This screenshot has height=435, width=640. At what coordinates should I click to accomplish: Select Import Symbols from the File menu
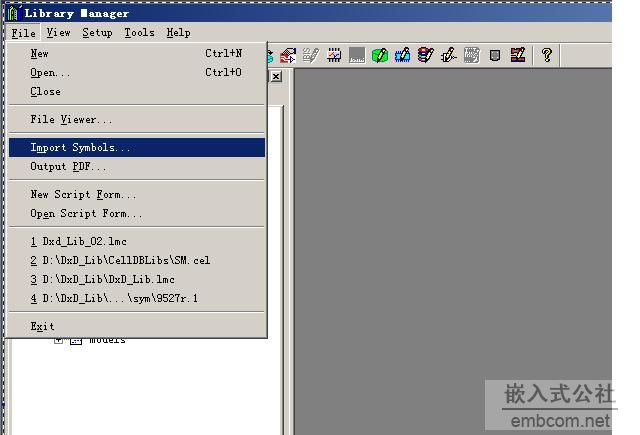[x=80, y=148]
